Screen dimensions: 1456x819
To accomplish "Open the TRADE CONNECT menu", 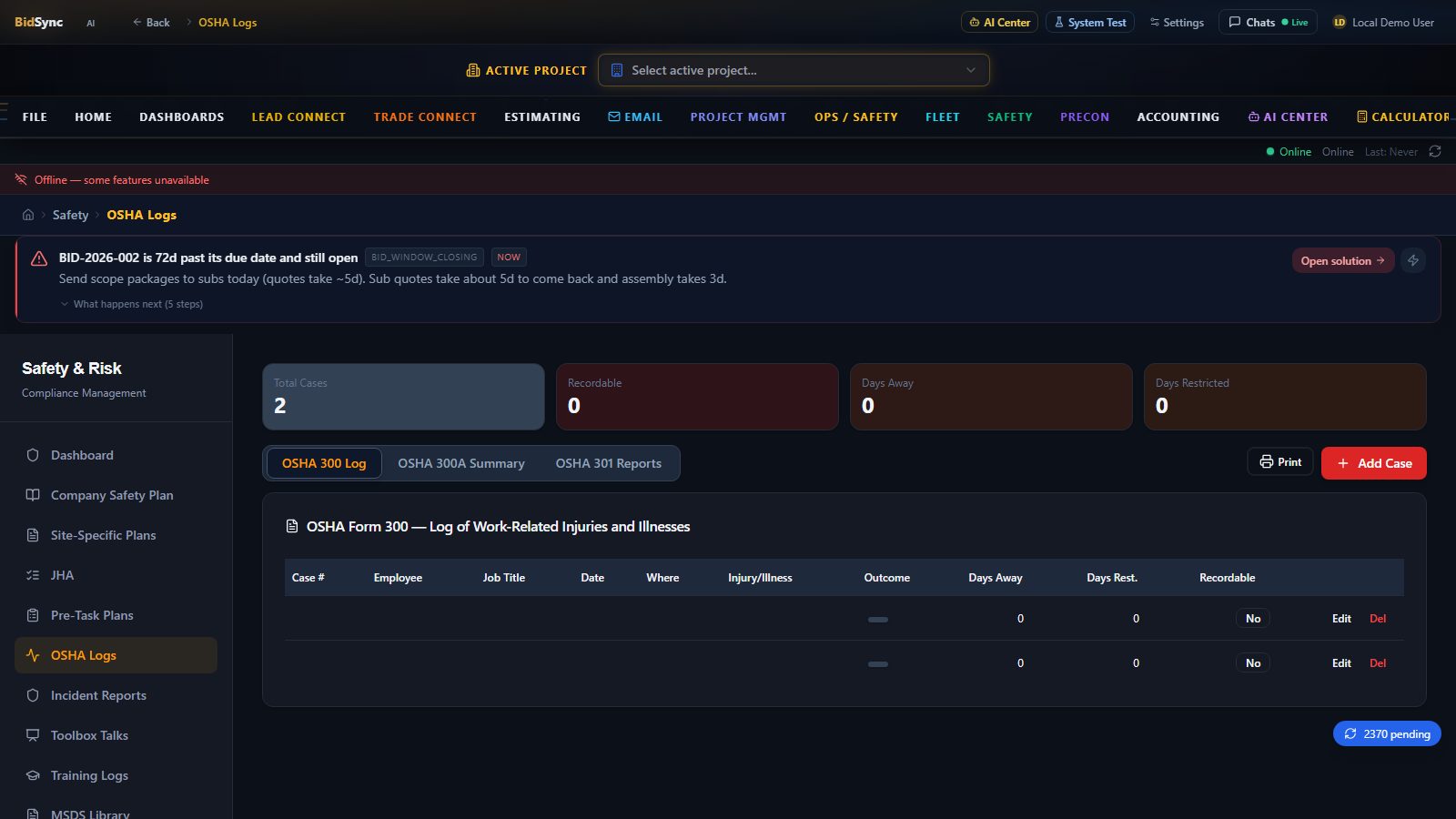I will (425, 116).
